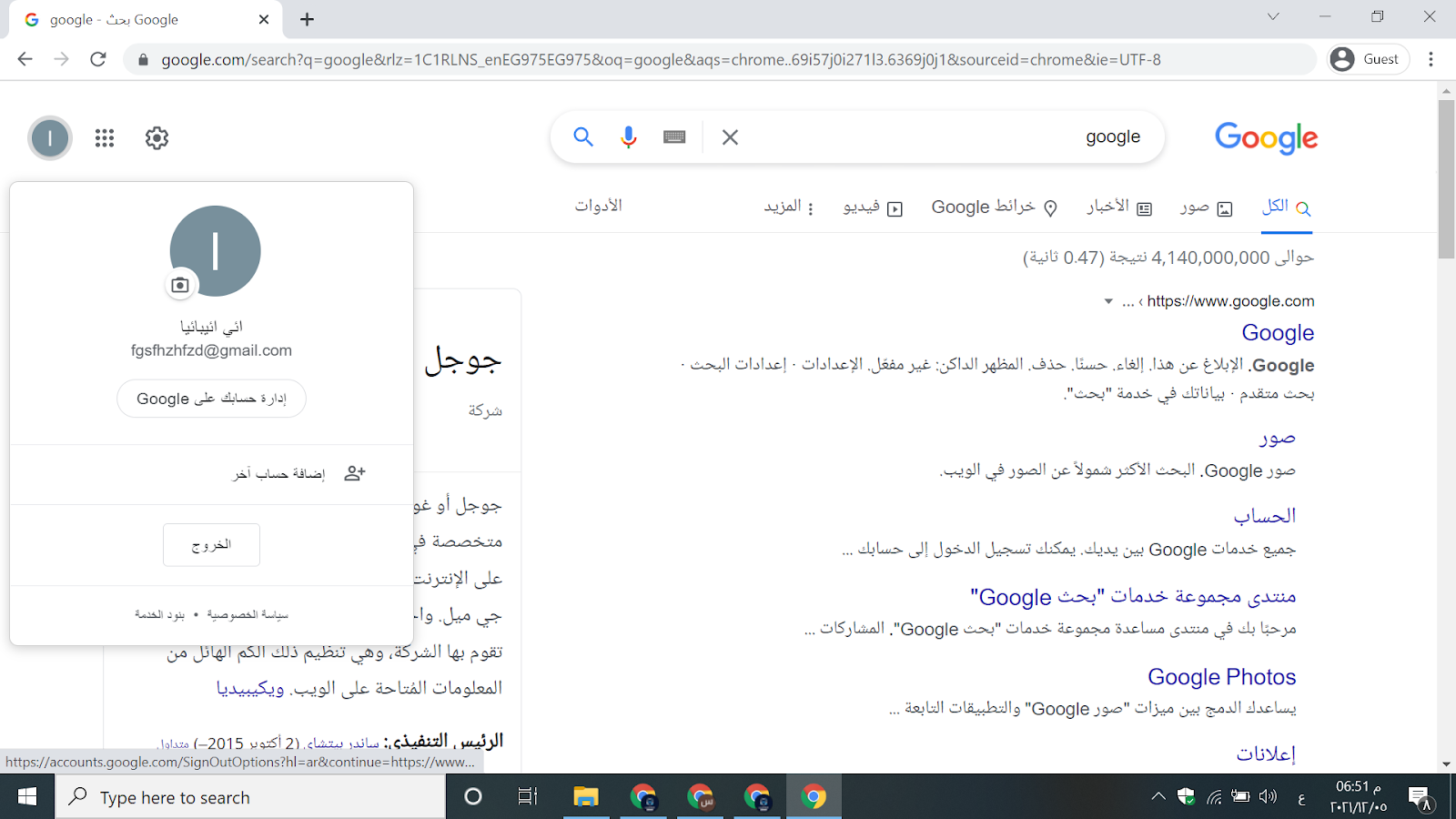Screen dimensions: 1456x819
Task: Switch to the فيديو tab
Action: (873, 207)
